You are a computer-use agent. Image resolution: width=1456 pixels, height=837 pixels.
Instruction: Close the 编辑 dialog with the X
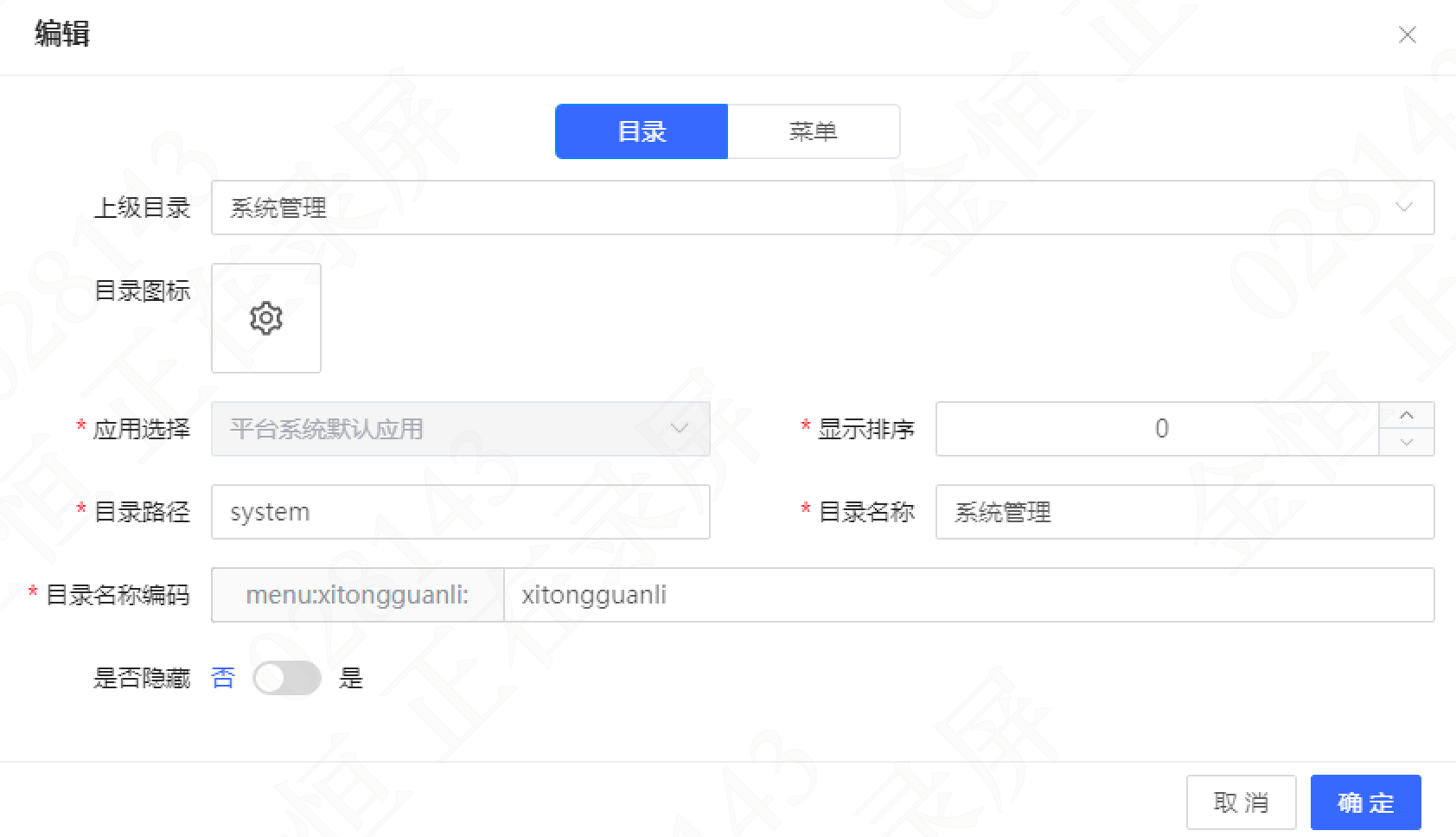click(x=1408, y=35)
